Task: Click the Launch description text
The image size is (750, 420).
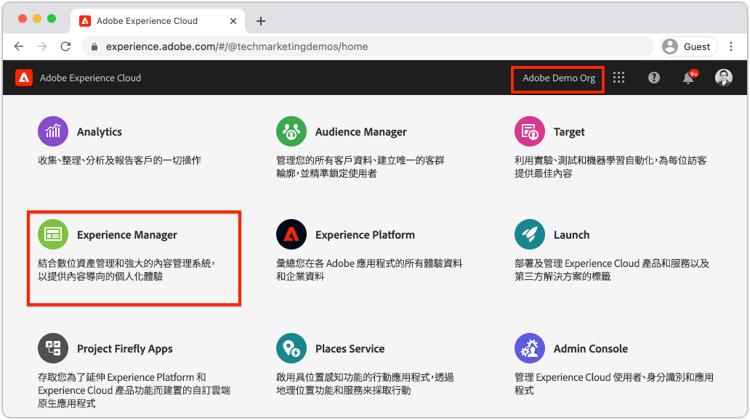Action: (x=612, y=270)
